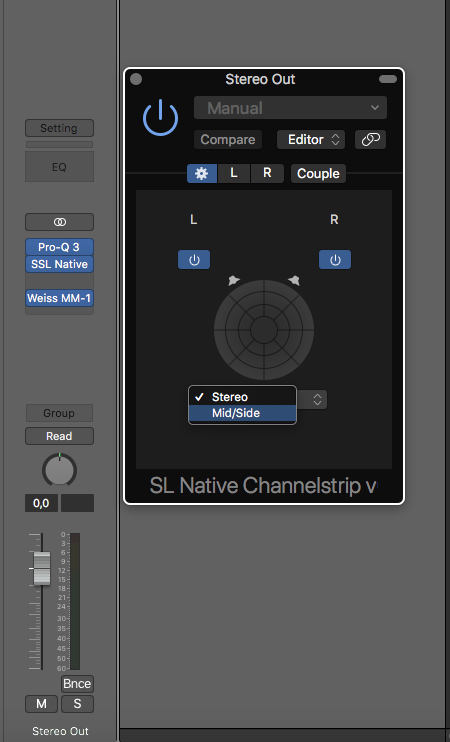Solo the Stereo Out channel
The height and width of the screenshot is (742, 450).
tap(77, 704)
